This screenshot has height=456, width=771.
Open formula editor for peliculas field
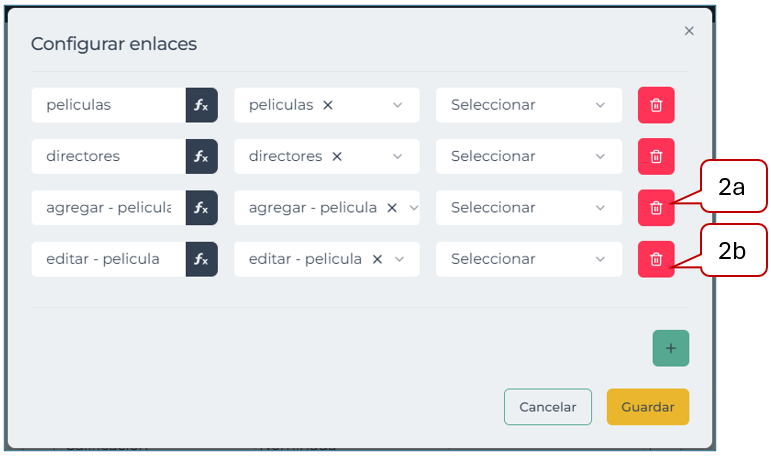click(201, 105)
